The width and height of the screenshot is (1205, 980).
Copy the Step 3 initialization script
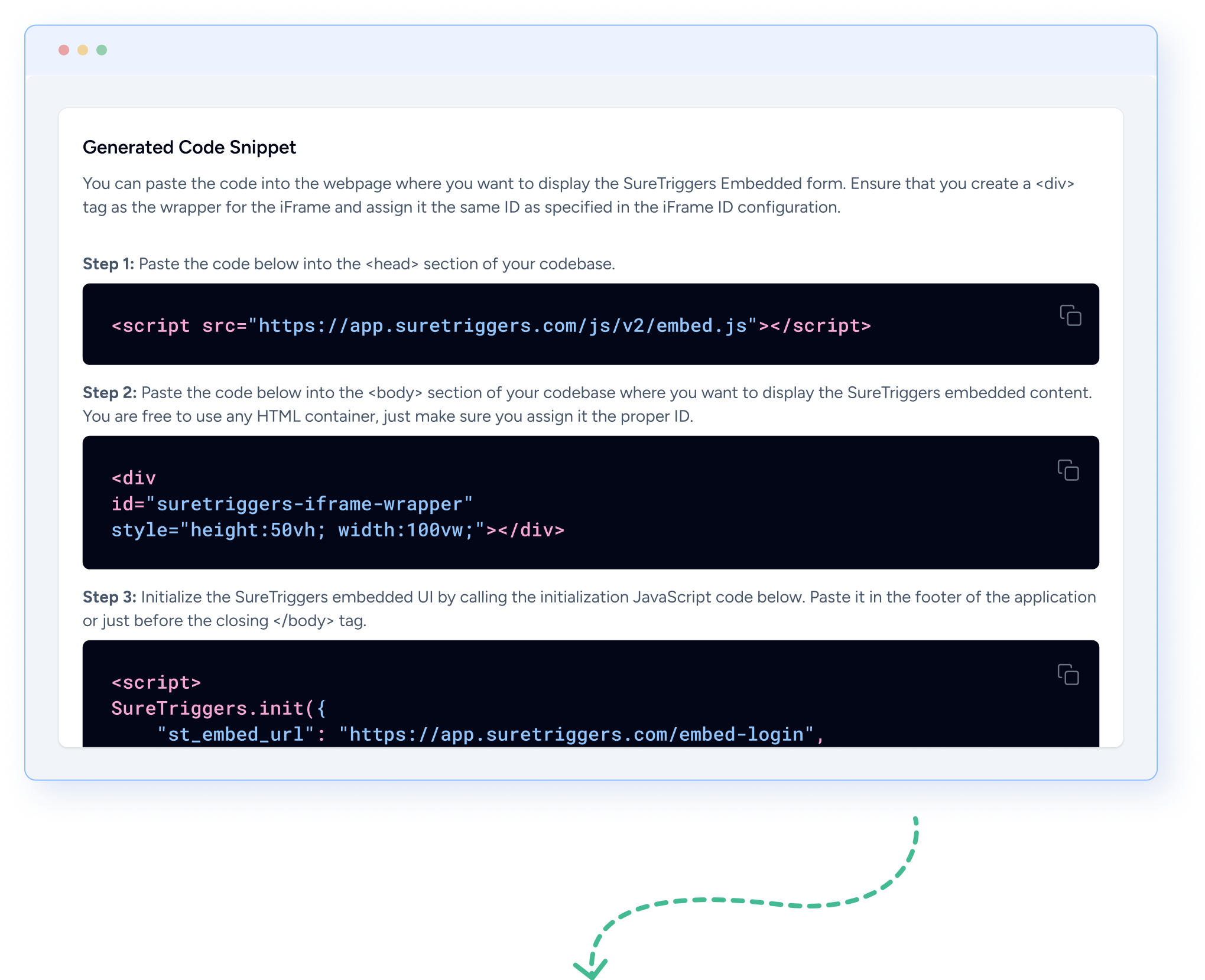point(1068,675)
